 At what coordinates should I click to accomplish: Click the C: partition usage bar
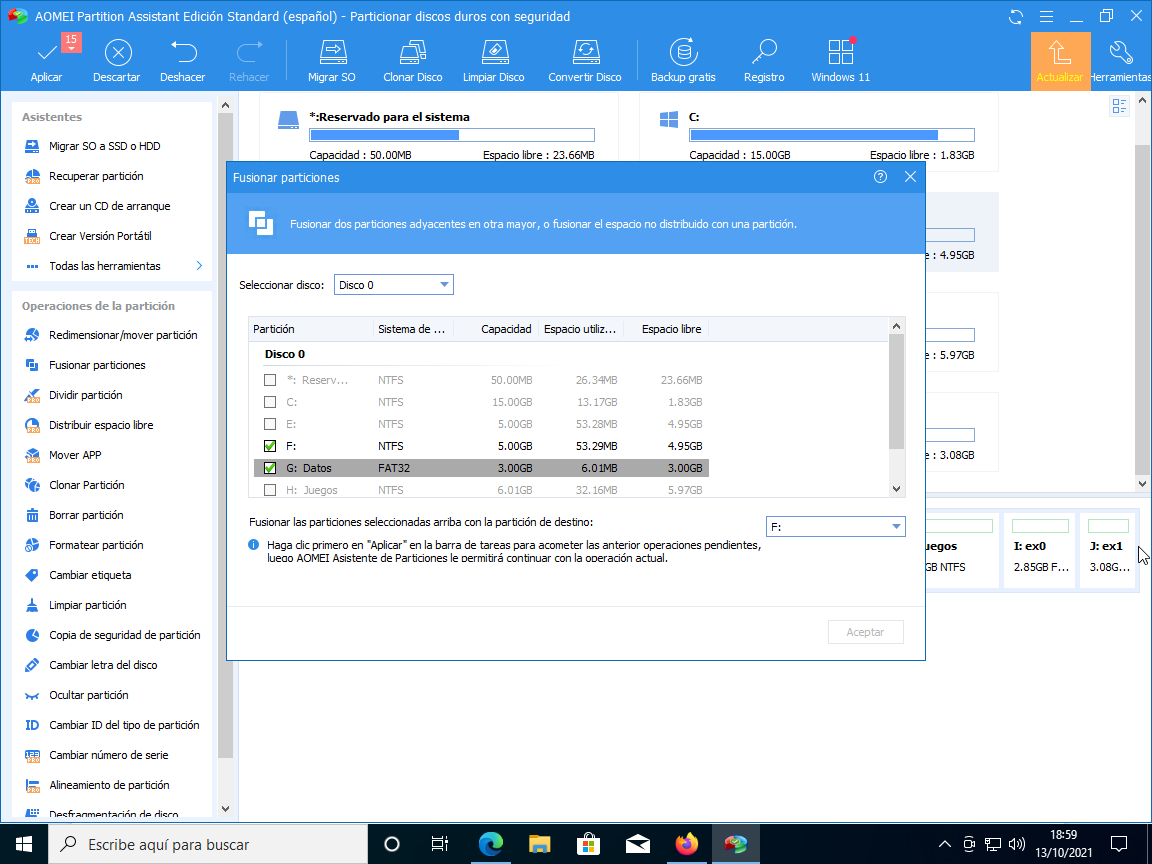pos(832,135)
